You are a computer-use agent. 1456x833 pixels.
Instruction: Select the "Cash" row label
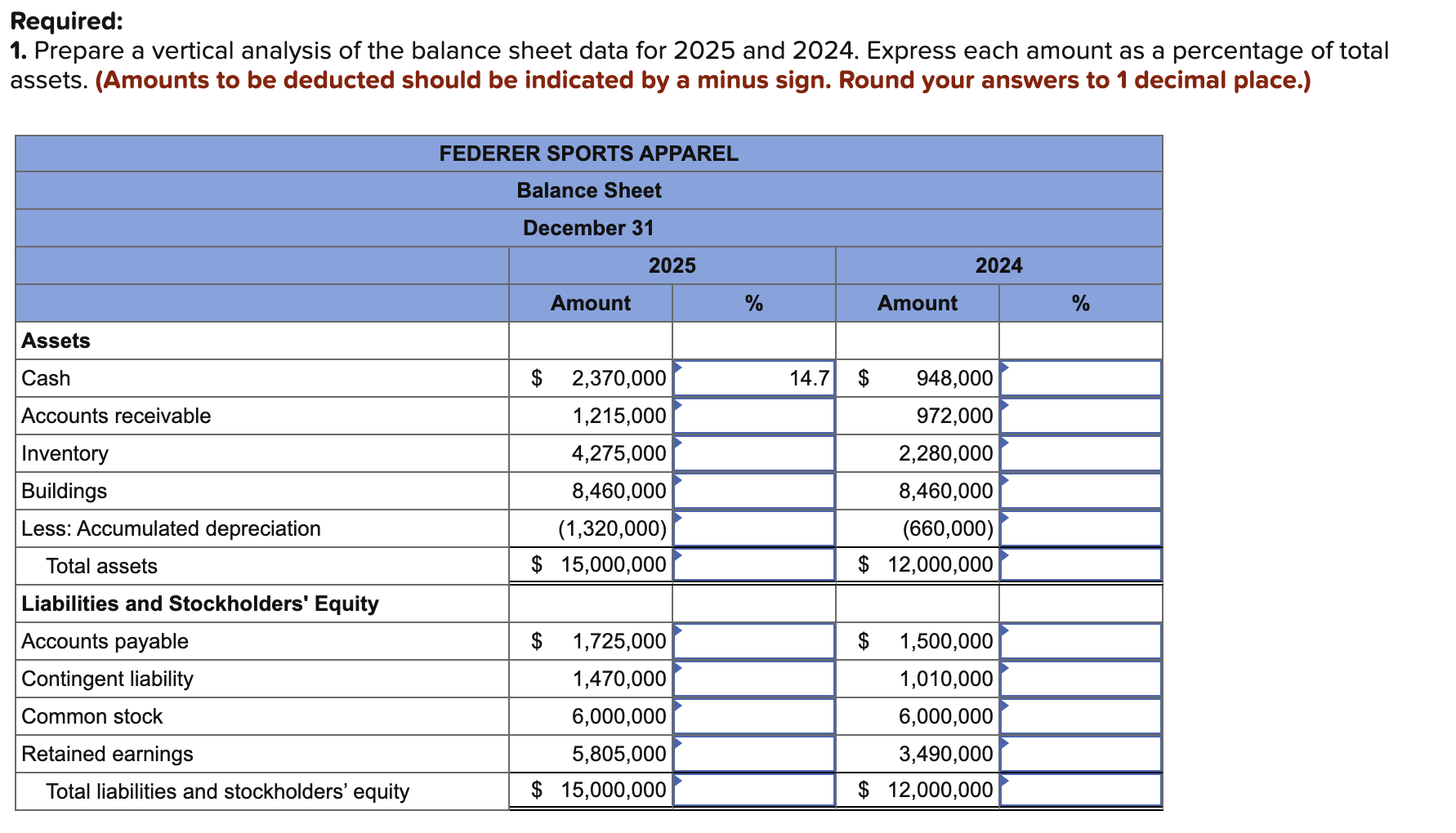click(46, 378)
